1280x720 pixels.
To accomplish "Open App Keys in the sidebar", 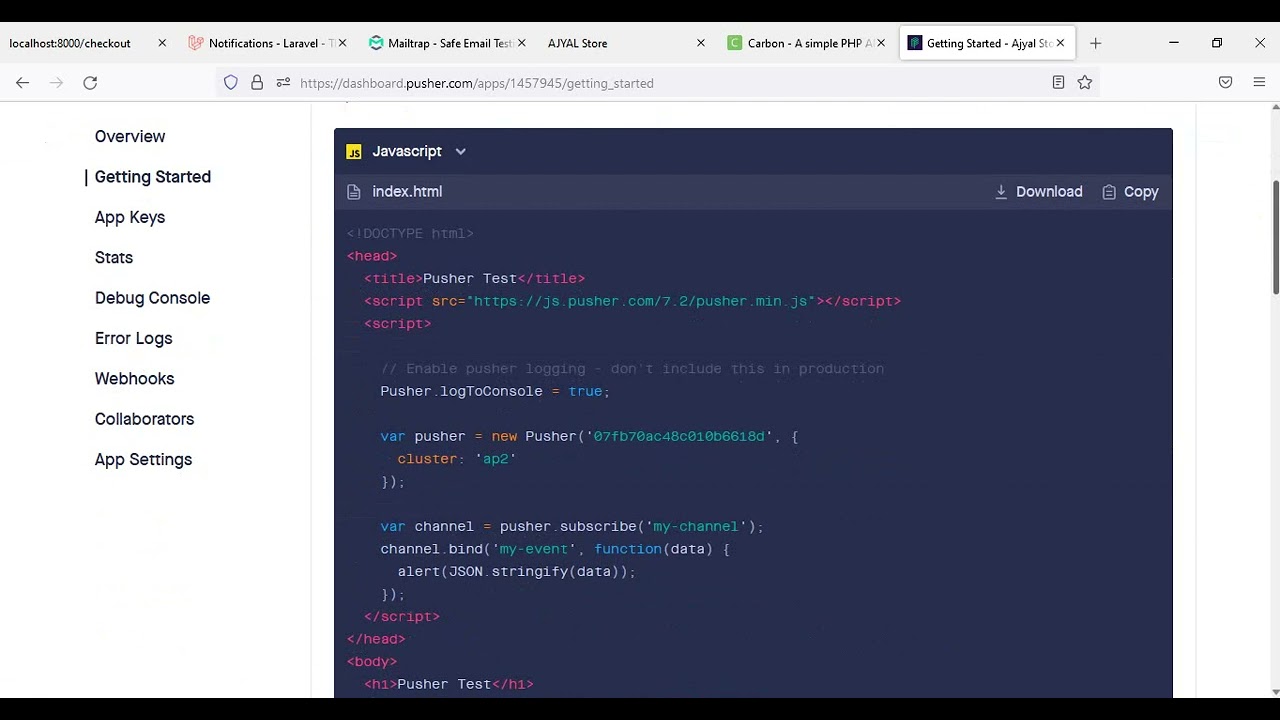I will [130, 218].
